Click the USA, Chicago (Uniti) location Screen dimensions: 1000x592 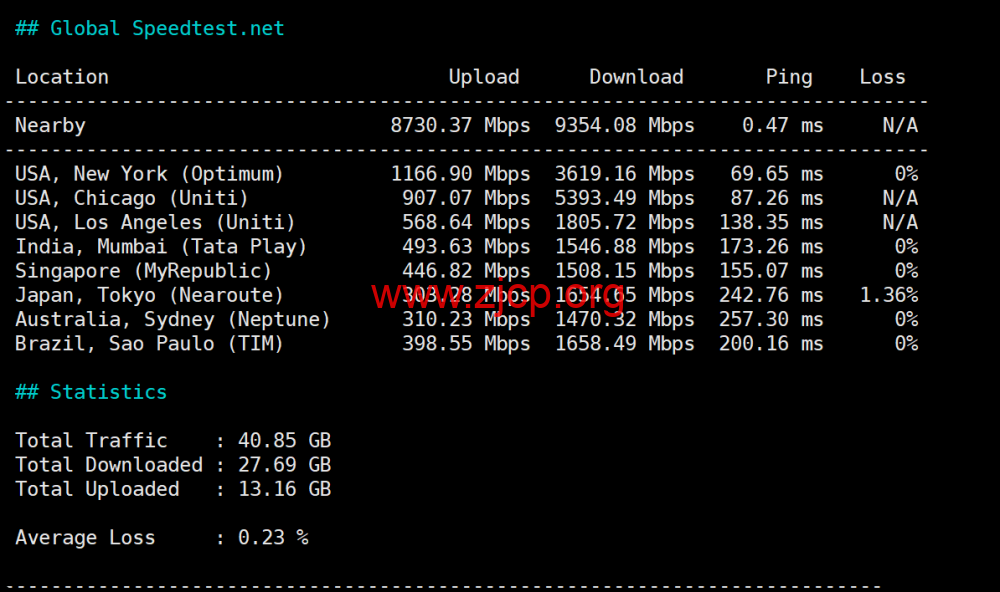point(132,198)
